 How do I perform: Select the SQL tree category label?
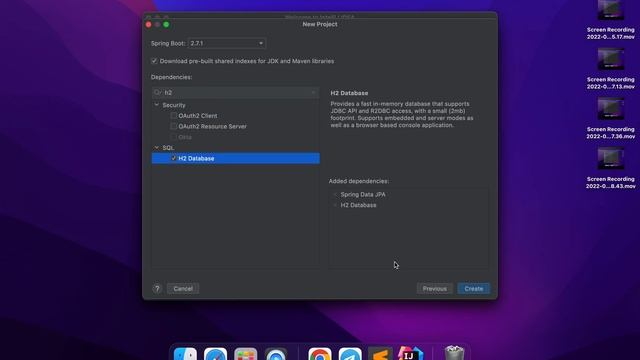pyautogui.click(x=168, y=147)
